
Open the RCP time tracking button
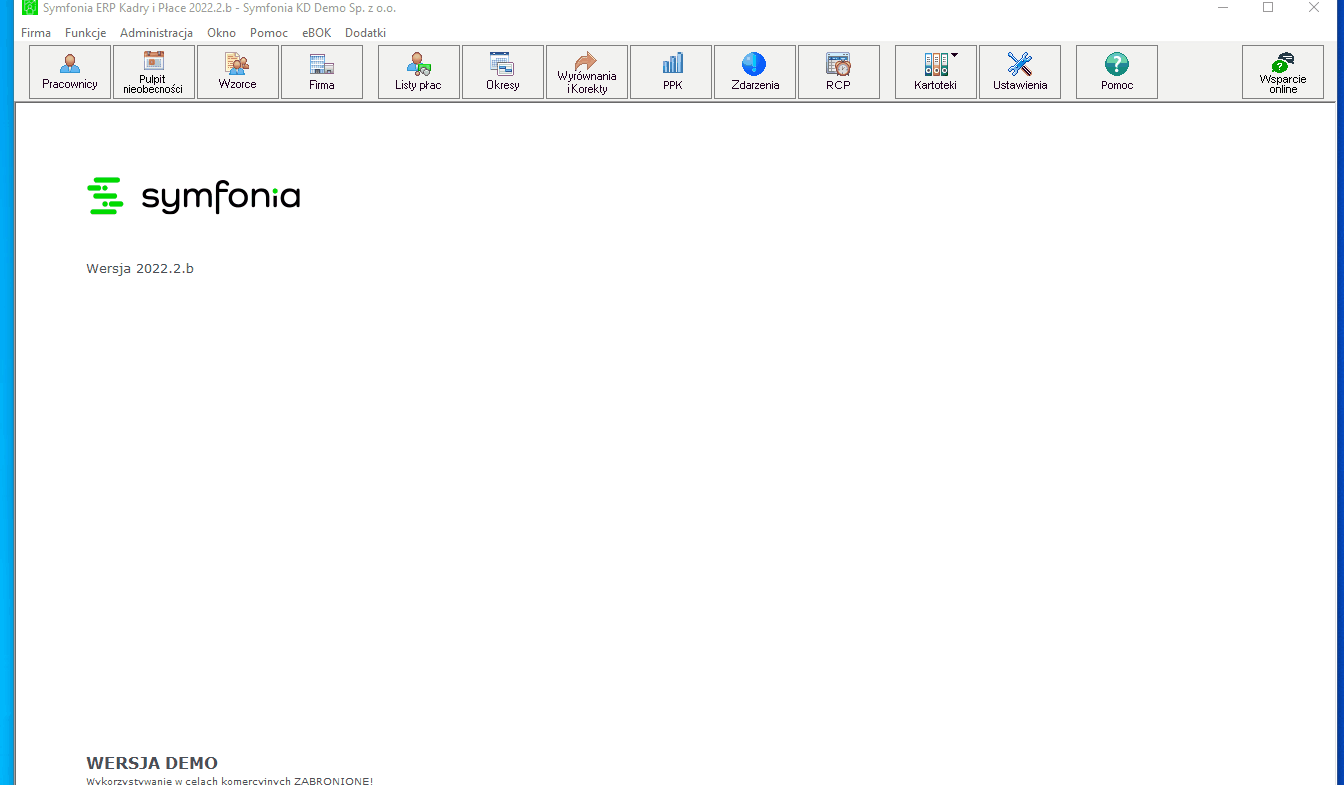click(x=839, y=72)
